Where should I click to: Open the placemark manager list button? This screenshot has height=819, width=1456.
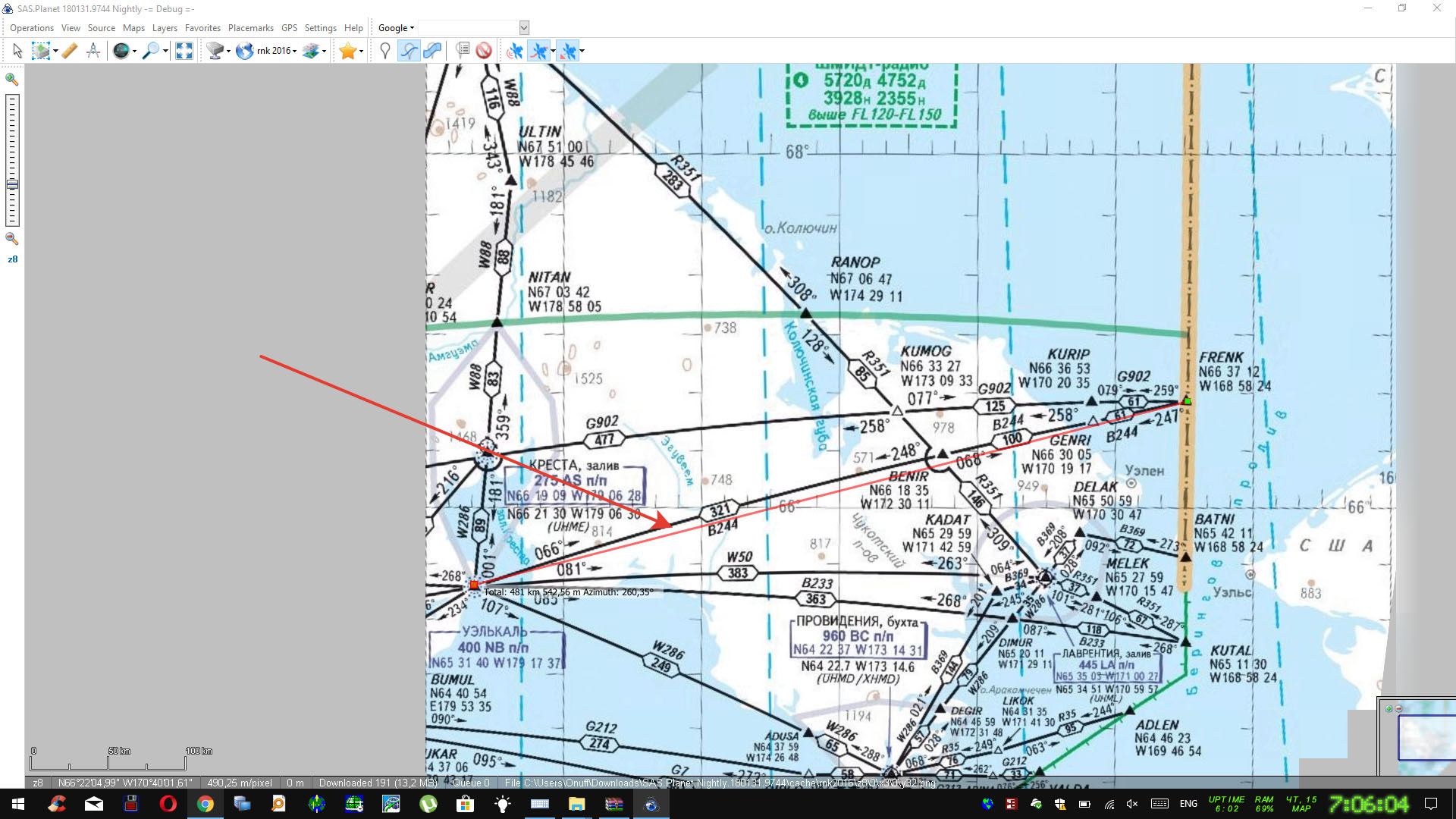pos(462,51)
